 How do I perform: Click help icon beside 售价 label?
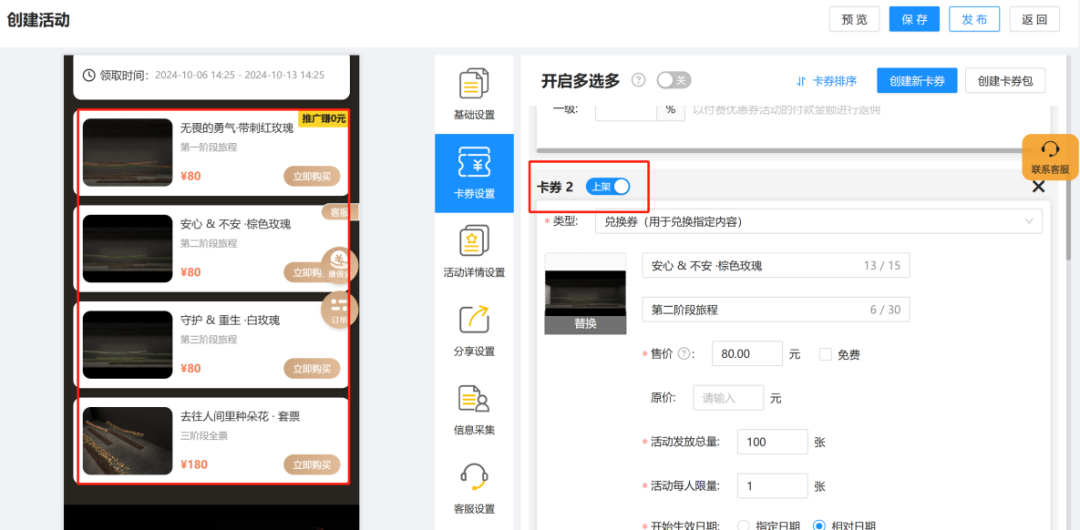point(684,354)
